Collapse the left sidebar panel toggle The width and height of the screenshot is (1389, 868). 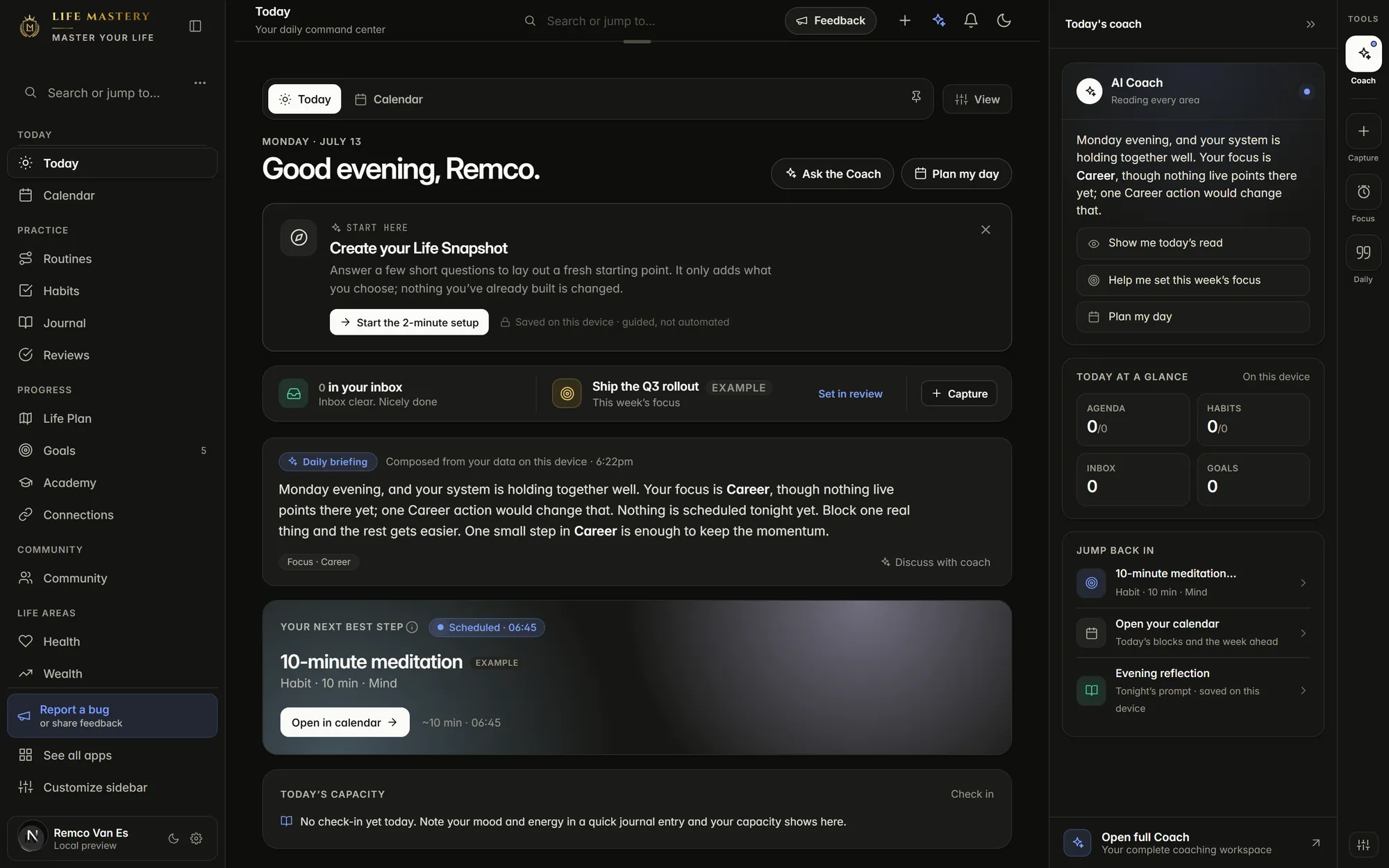[x=195, y=26]
